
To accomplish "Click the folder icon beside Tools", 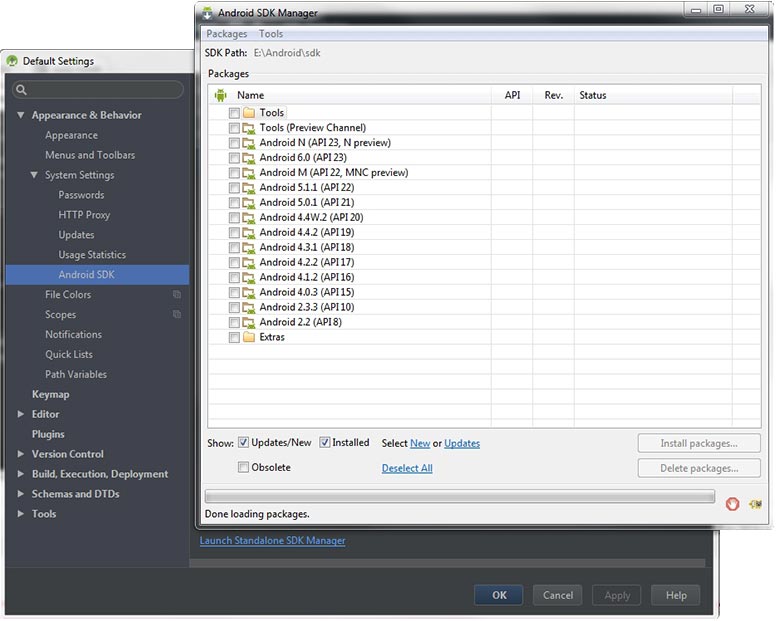I will [x=249, y=113].
